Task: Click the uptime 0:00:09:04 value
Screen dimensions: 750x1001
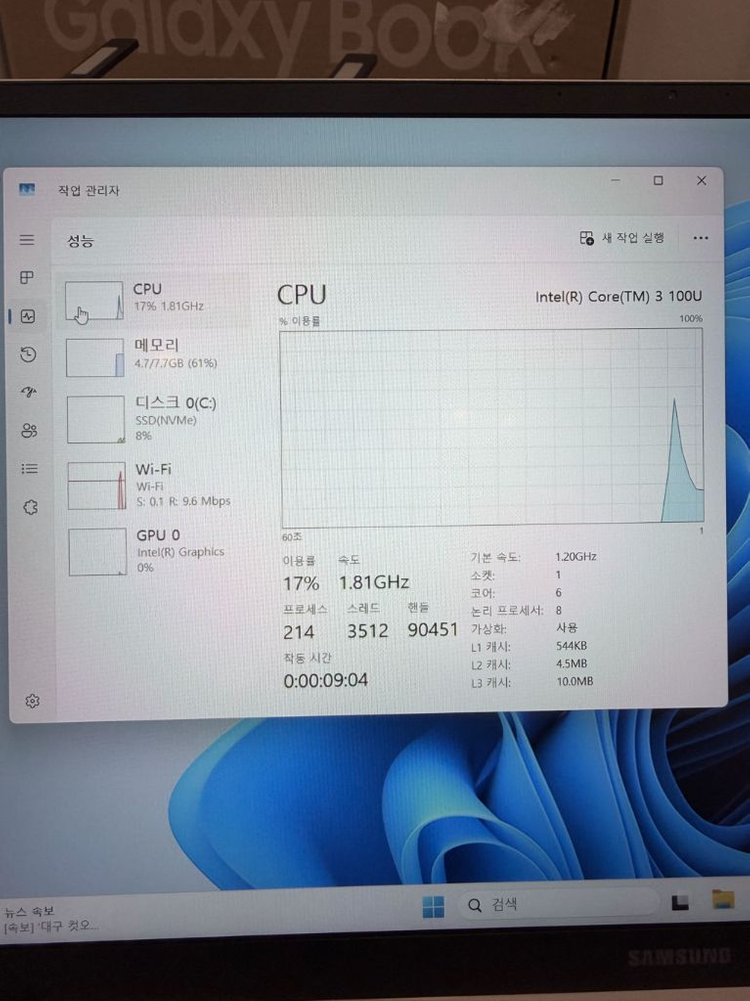Action: click(x=326, y=681)
